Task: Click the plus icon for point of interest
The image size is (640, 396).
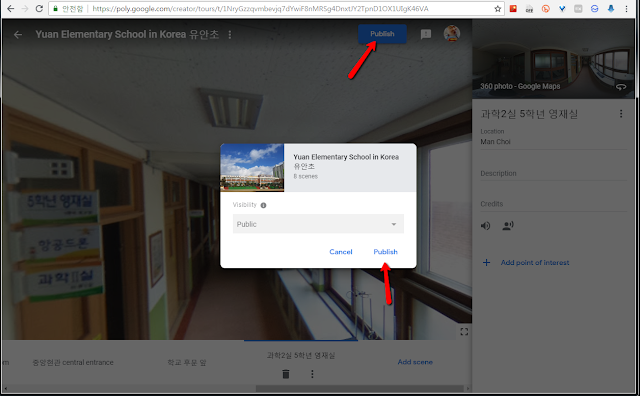Action: click(x=487, y=263)
